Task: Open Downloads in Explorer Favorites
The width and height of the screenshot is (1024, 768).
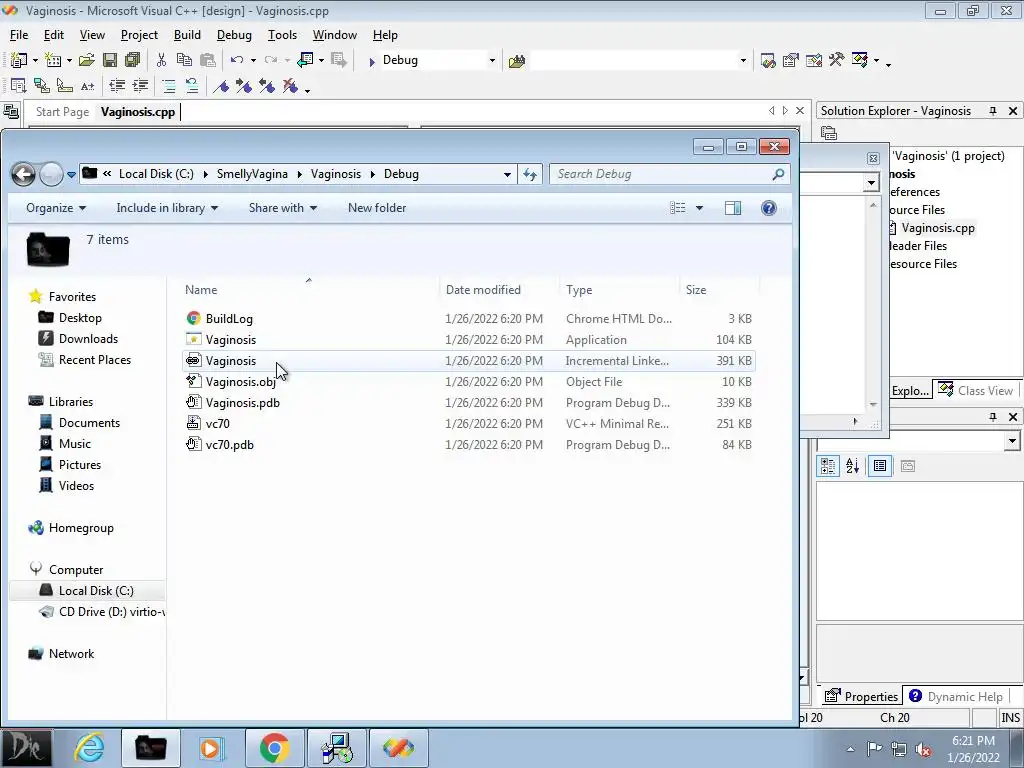Action: pos(88,339)
